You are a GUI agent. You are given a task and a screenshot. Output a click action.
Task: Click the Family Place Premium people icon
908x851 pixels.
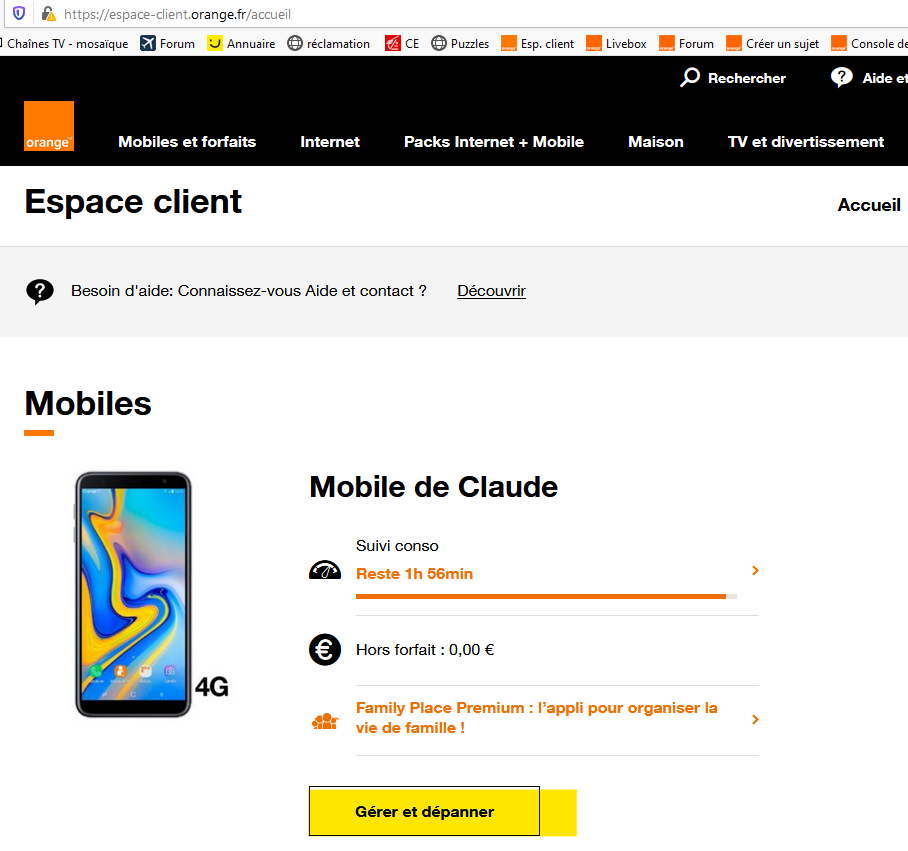325,720
